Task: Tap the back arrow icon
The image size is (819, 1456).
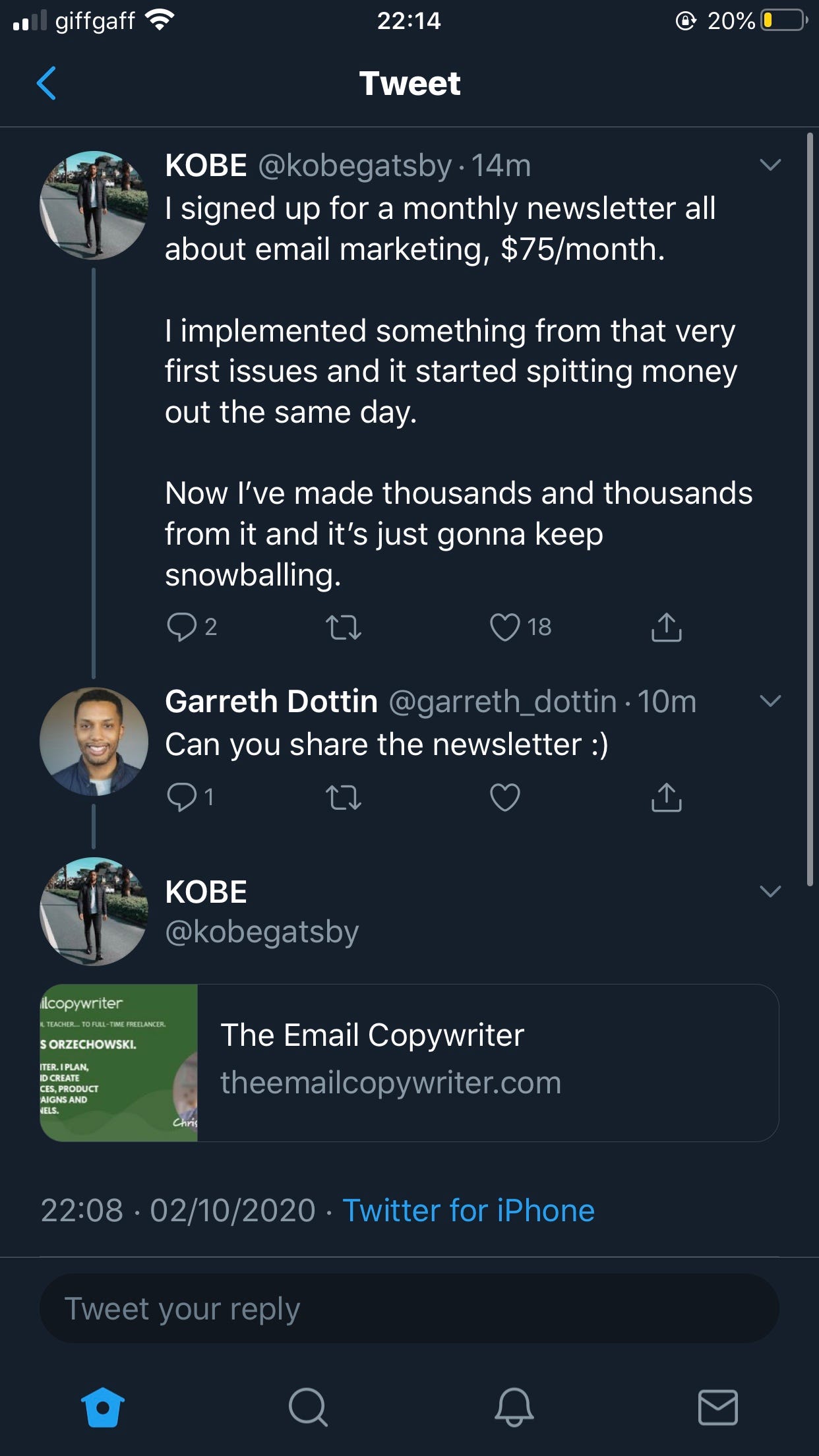Action: coord(46,83)
